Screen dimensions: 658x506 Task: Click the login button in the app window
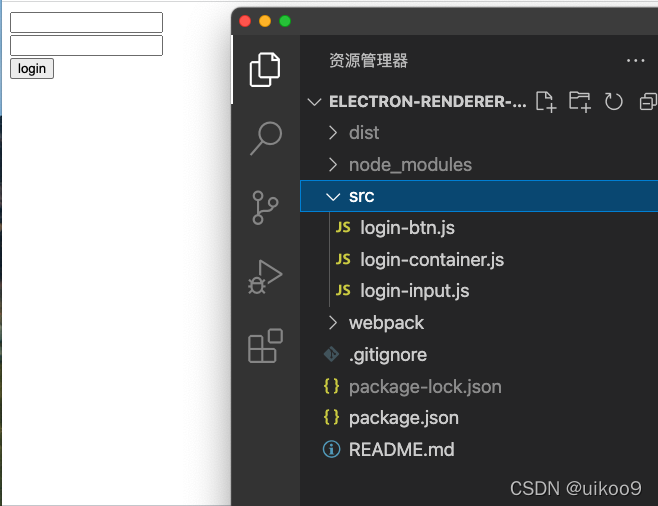click(x=32, y=68)
